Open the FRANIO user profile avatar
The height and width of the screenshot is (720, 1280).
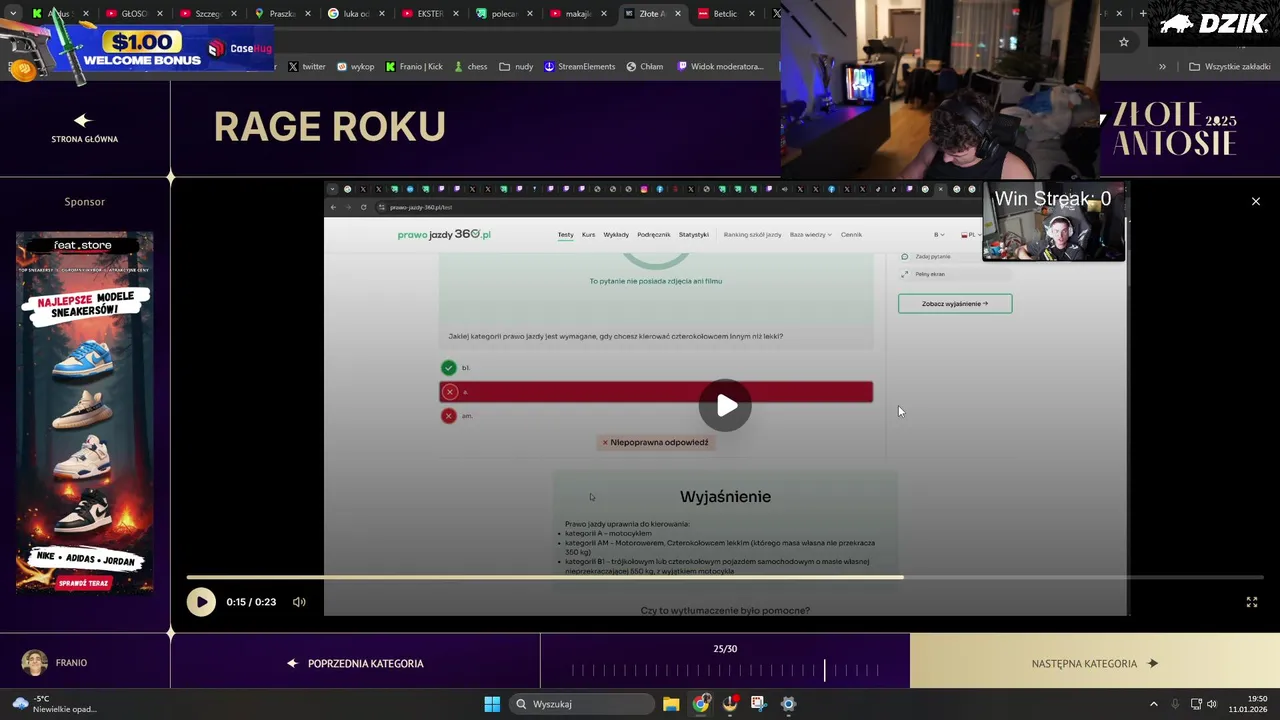coord(35,662)
